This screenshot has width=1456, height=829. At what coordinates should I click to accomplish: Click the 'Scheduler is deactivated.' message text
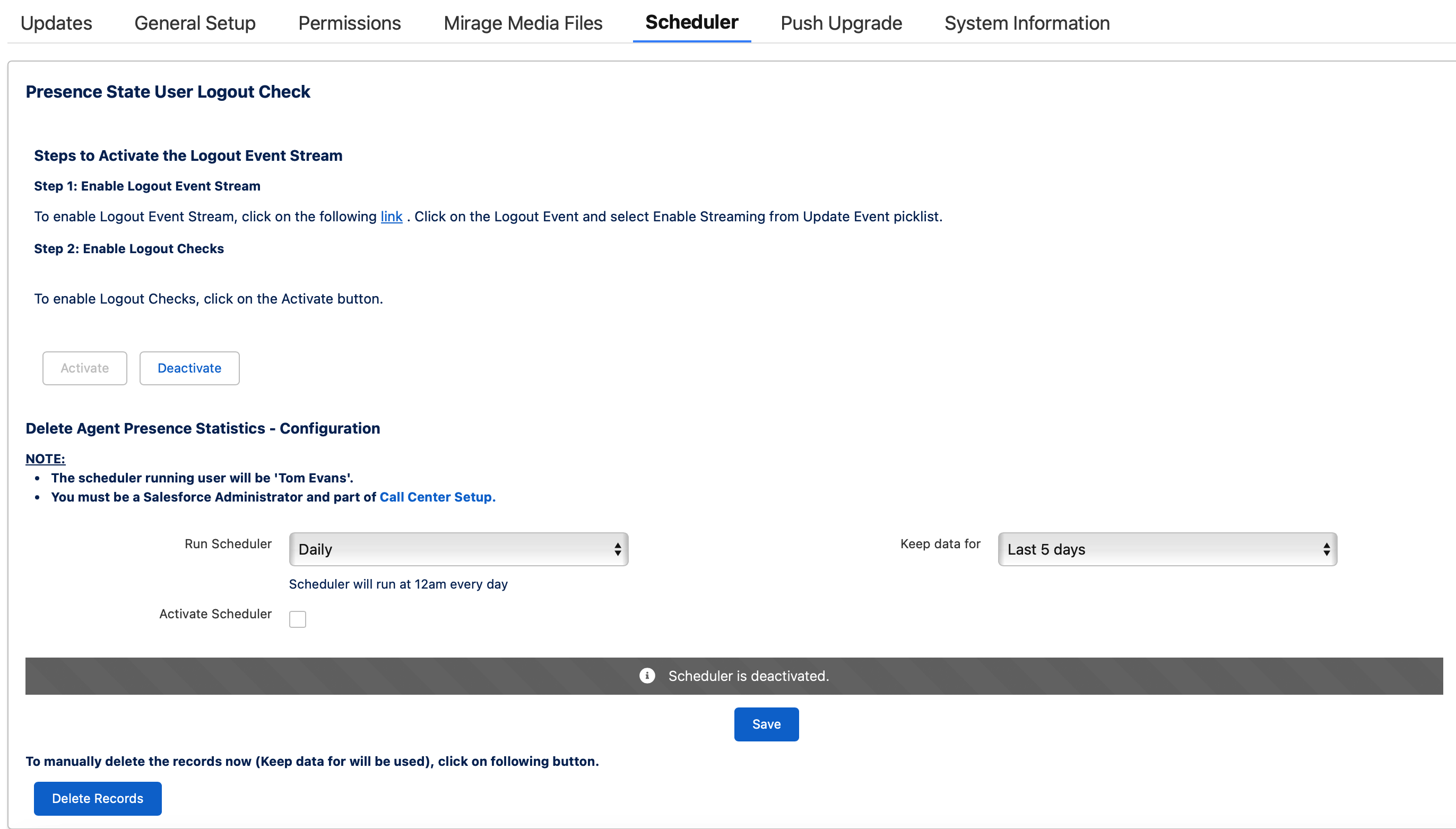[x=748, y=675]
